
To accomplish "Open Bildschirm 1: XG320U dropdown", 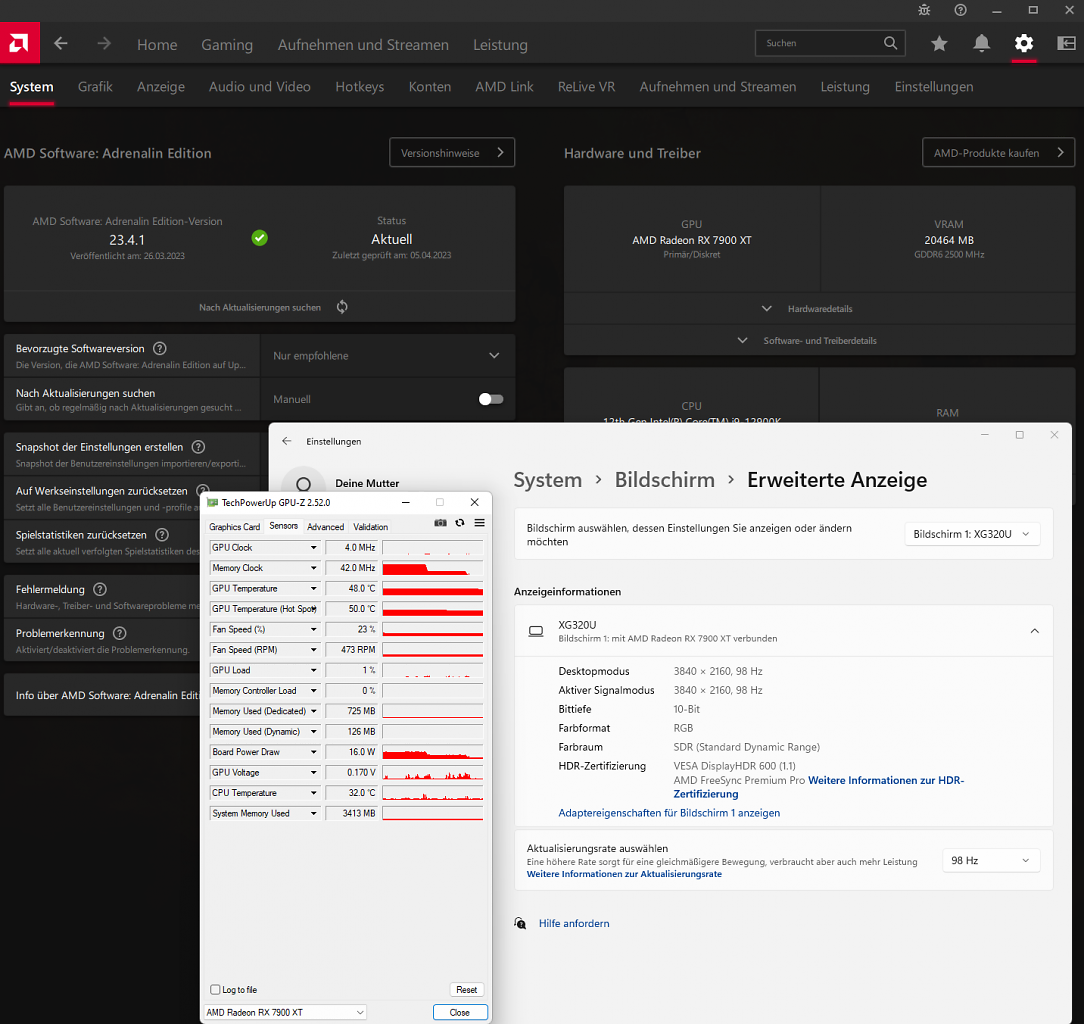I will (972, 534).
